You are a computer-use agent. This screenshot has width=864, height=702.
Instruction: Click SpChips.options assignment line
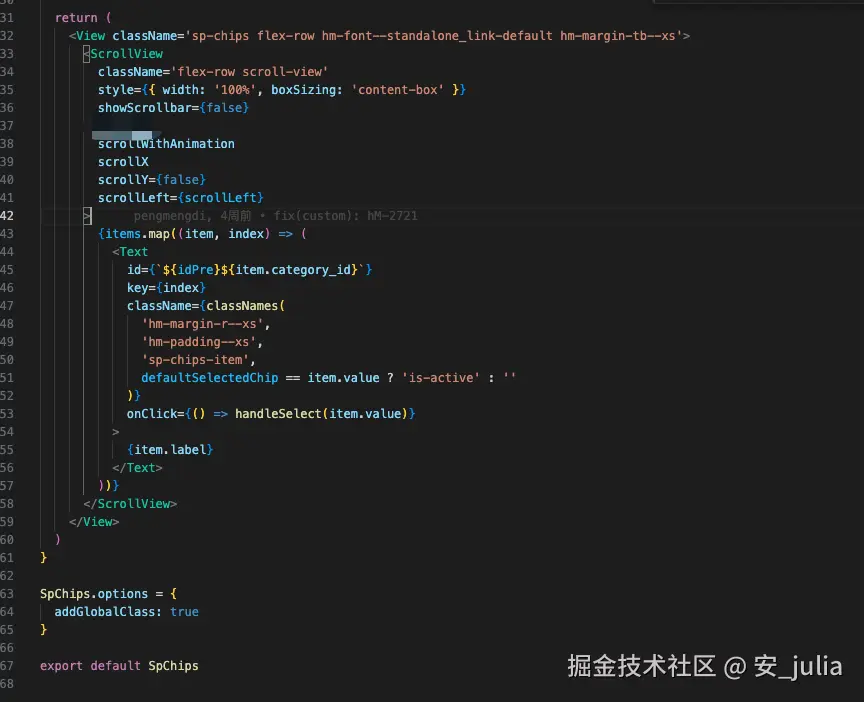109,593
